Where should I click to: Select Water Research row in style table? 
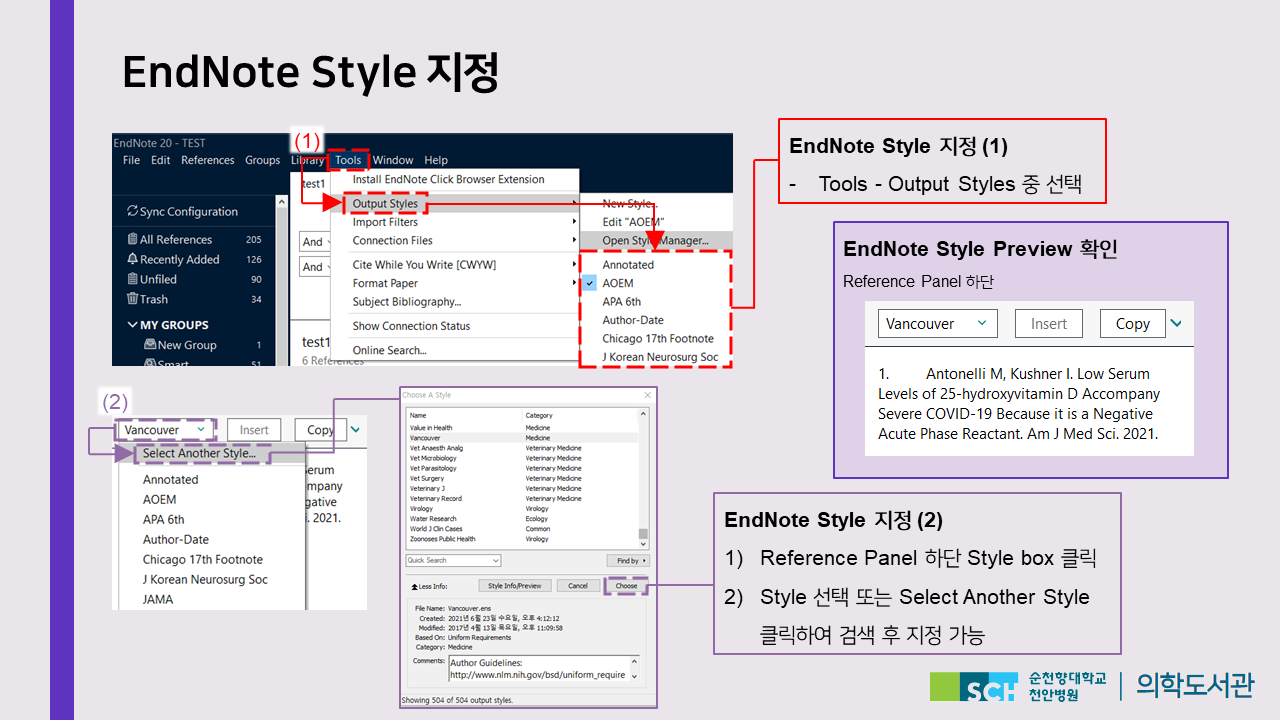pos(521,519)
